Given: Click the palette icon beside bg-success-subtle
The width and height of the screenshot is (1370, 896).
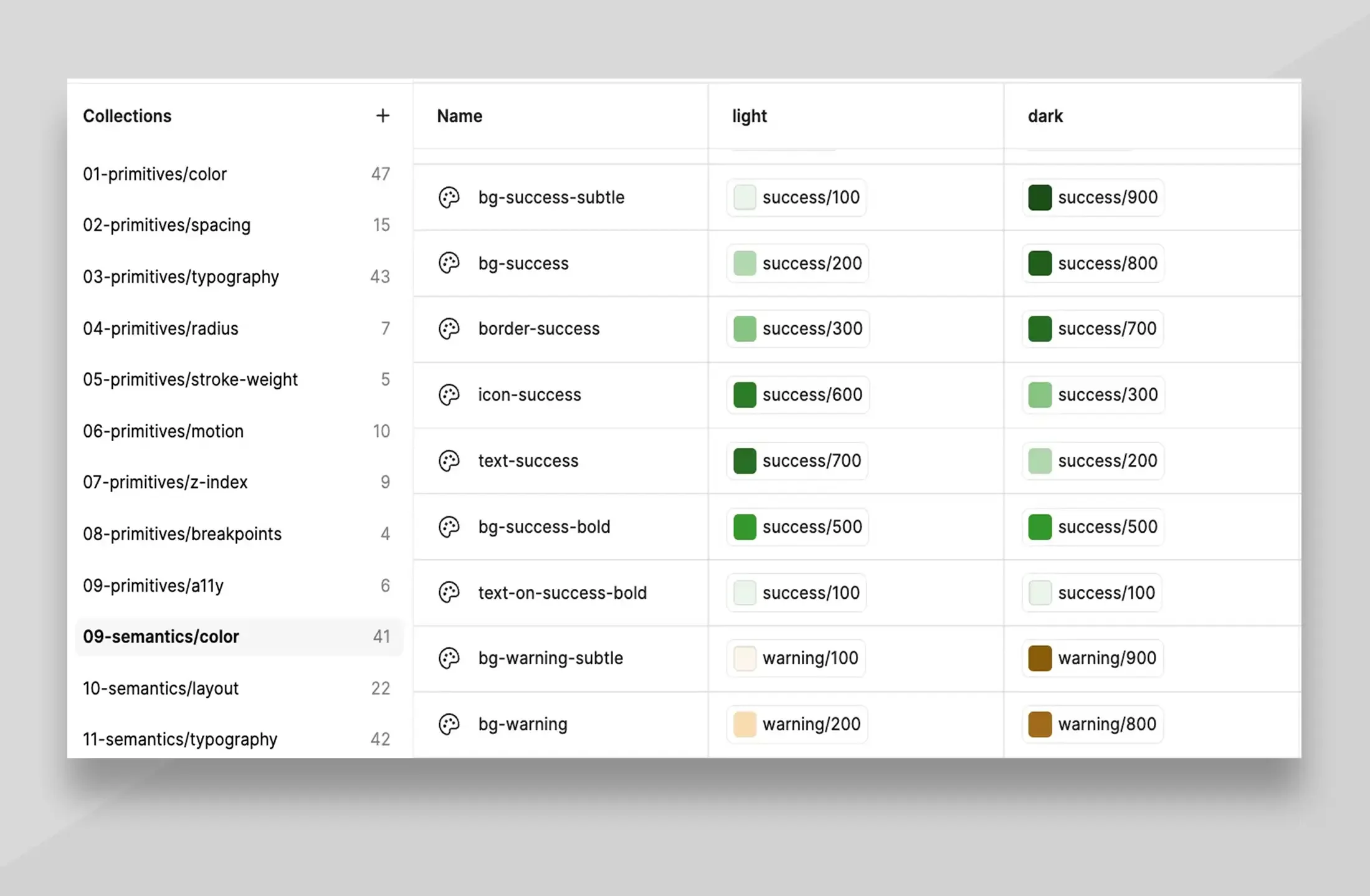Looking at the screenshot, I should point(449,198).
